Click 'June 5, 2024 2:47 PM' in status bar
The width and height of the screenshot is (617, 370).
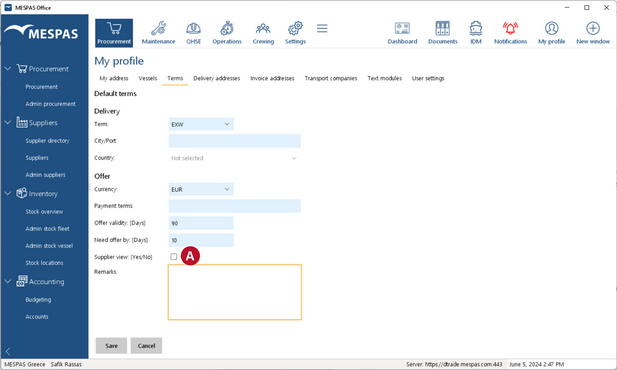tap(537, 364)
